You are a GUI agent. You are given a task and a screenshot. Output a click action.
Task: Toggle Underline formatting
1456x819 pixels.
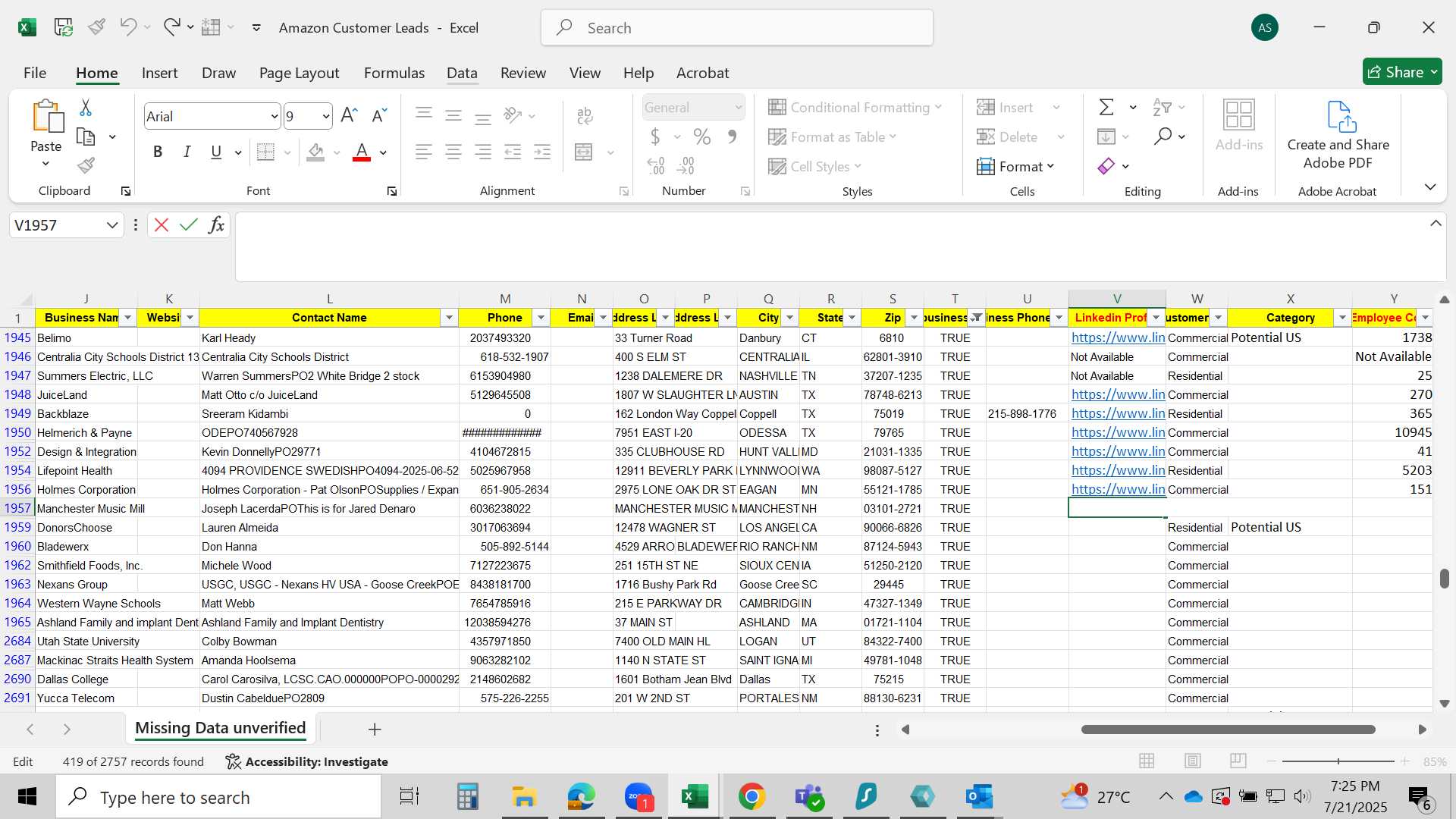point(216,152)
